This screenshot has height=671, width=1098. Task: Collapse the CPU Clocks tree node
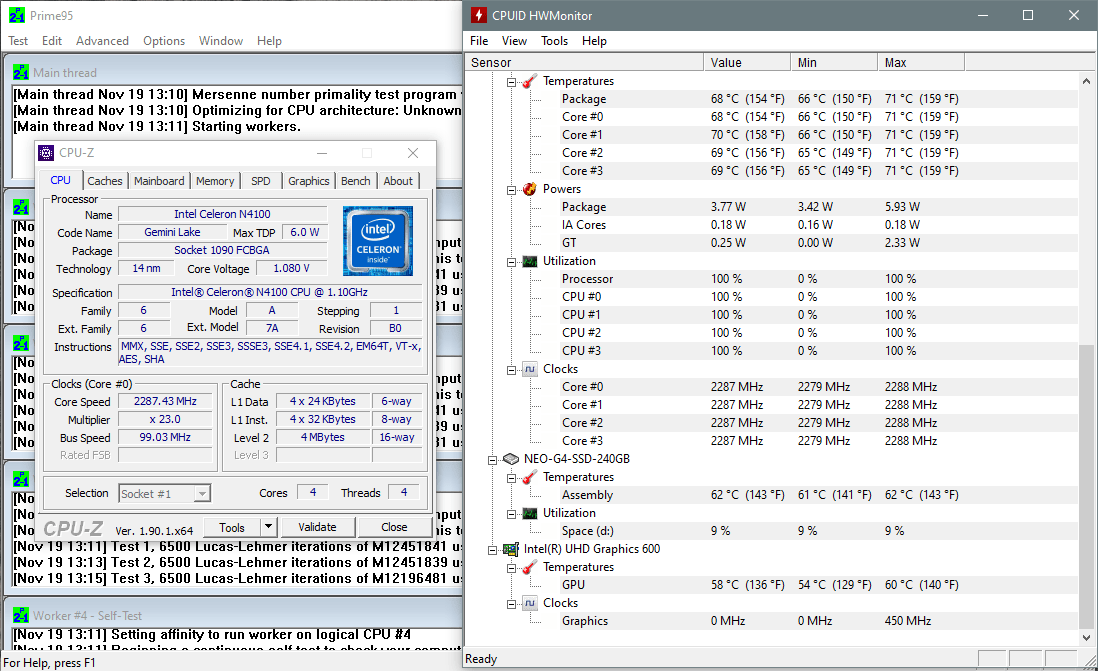click(511, 370)
